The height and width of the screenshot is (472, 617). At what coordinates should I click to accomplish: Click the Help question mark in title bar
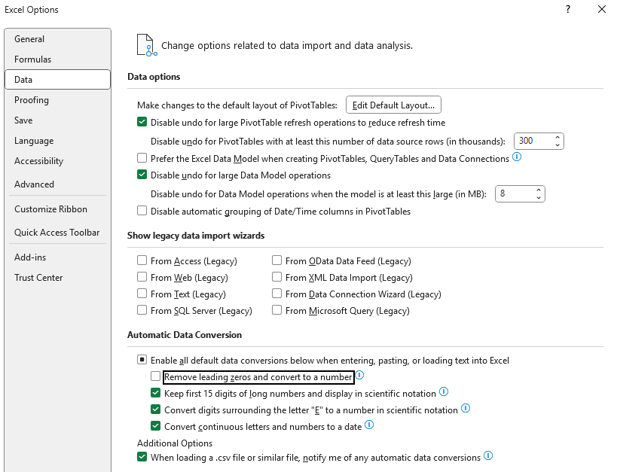pos(567,10)
